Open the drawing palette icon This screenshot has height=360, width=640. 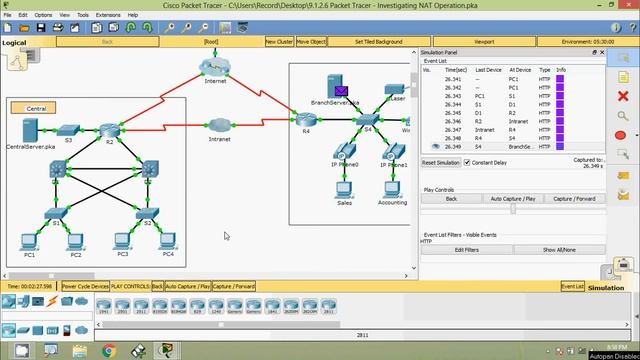225,28
